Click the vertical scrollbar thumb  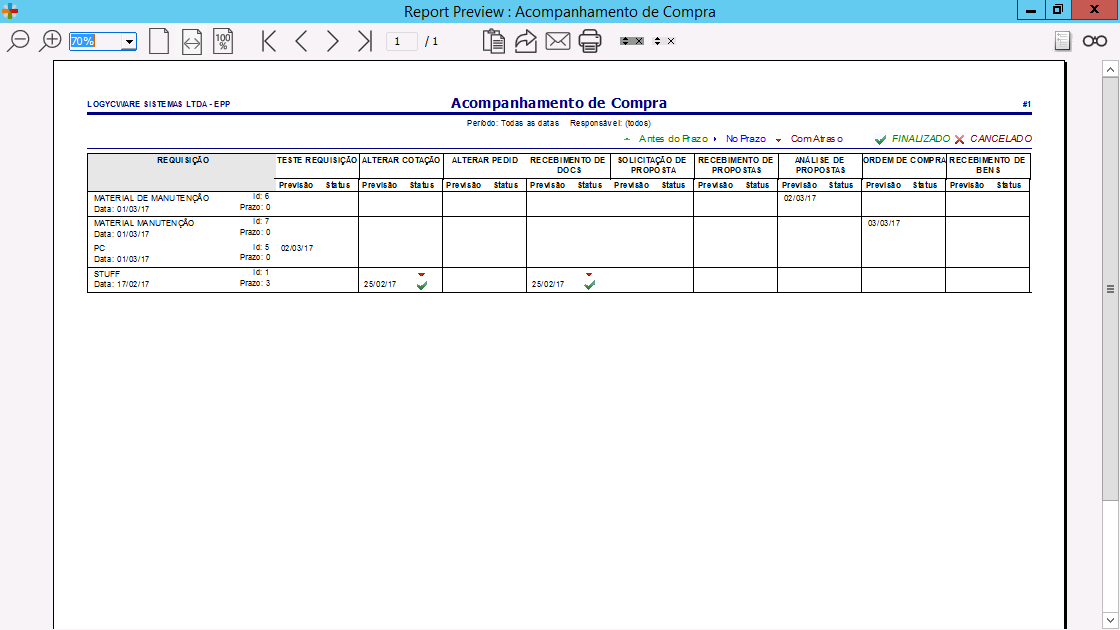point(1109,288)
